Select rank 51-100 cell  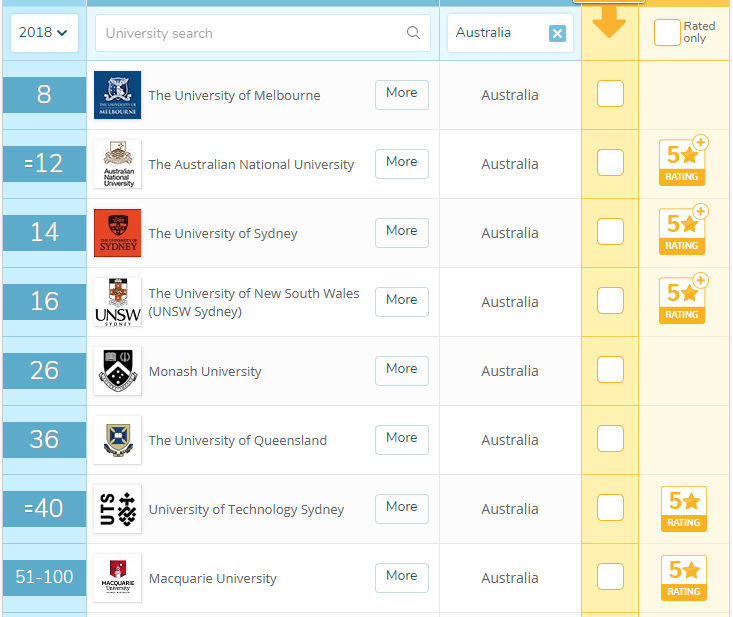(x=44, y=578)
